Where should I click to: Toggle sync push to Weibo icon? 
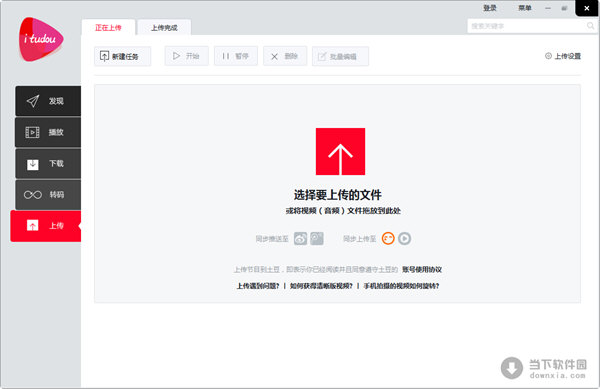(300, 239)
